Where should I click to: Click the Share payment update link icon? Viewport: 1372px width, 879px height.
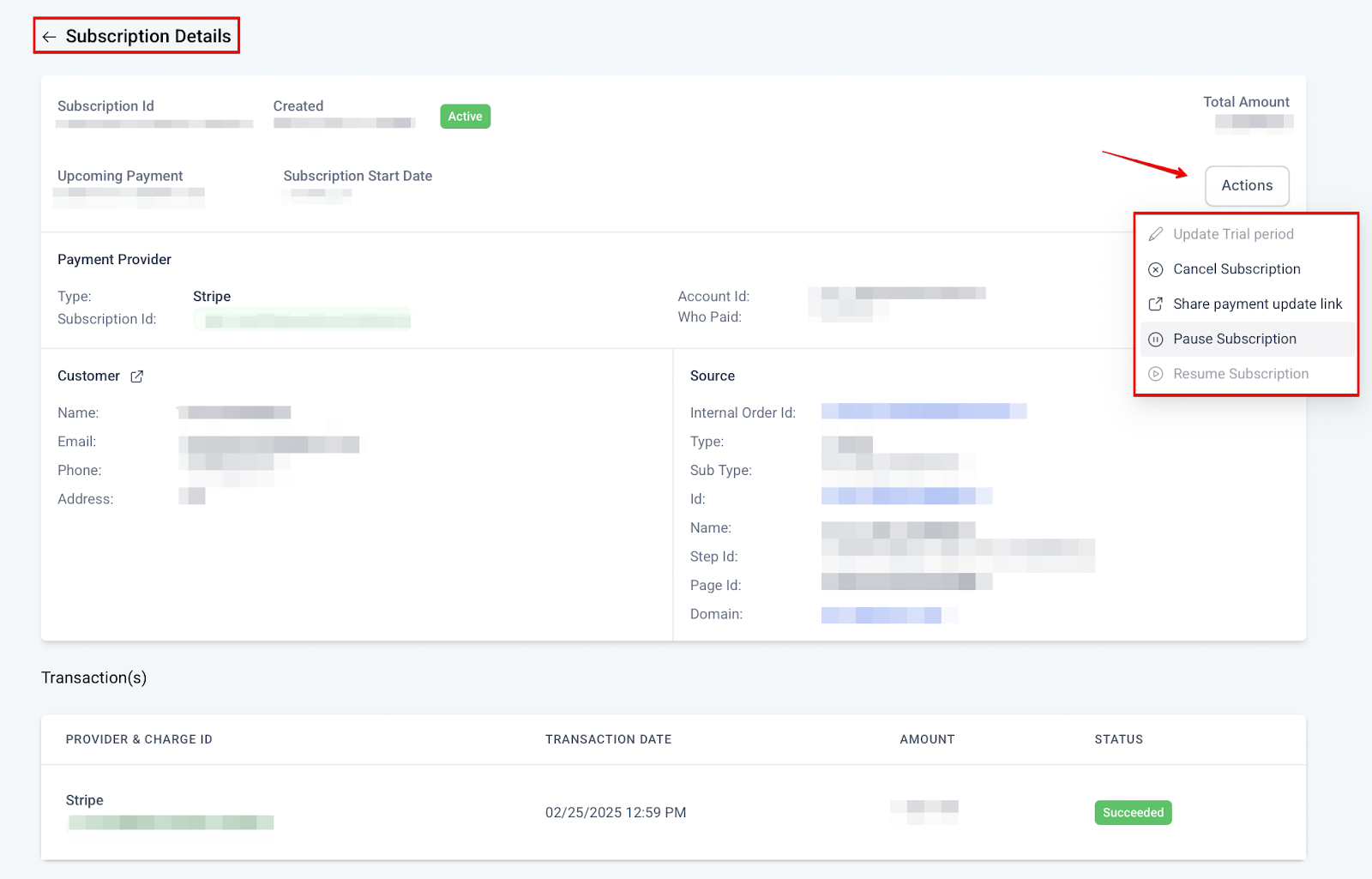pyautogui.click(x=1155, y=304)
